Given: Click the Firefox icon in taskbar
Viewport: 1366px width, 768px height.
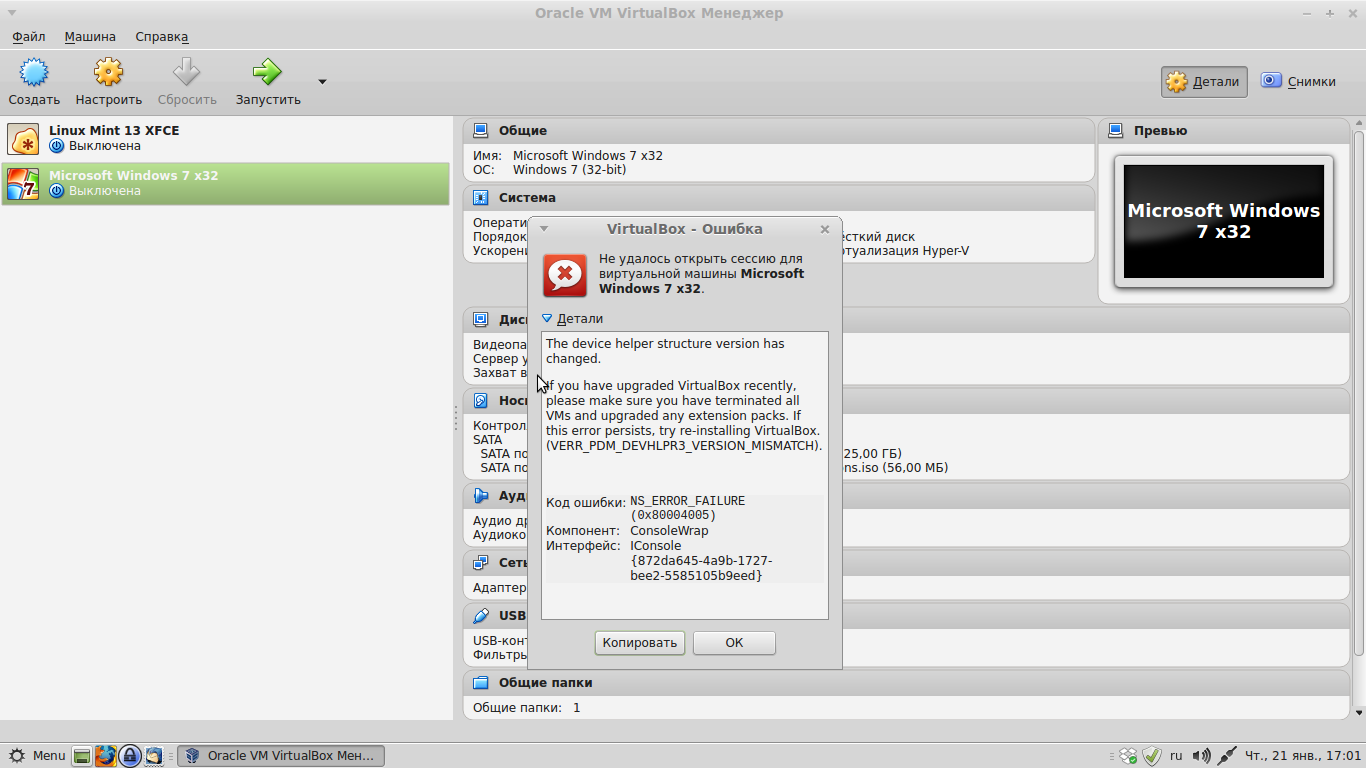Looking at the screenshot, I should click(106, 756).
